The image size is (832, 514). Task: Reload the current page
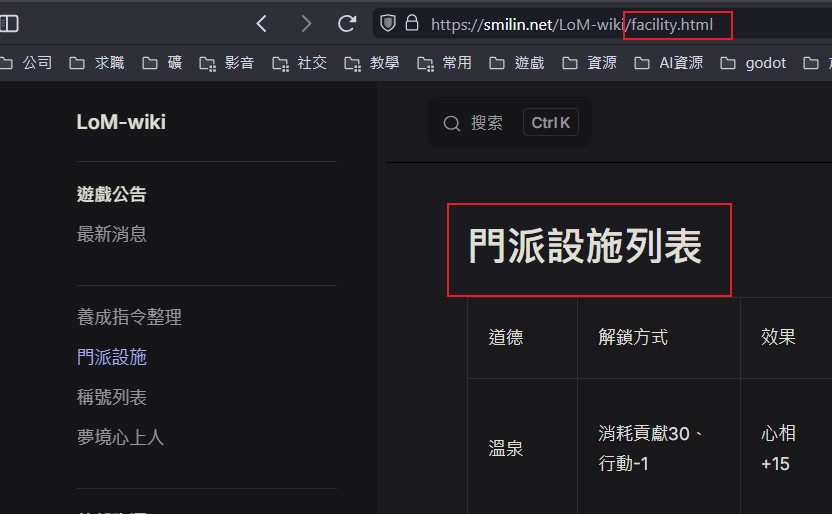347,23
